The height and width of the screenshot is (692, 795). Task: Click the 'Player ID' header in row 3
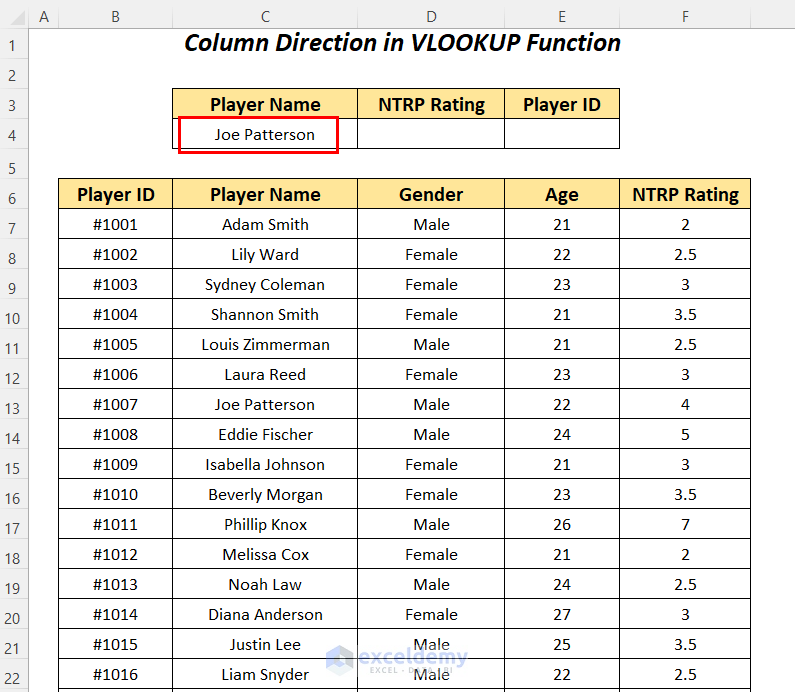click(562, 104)
